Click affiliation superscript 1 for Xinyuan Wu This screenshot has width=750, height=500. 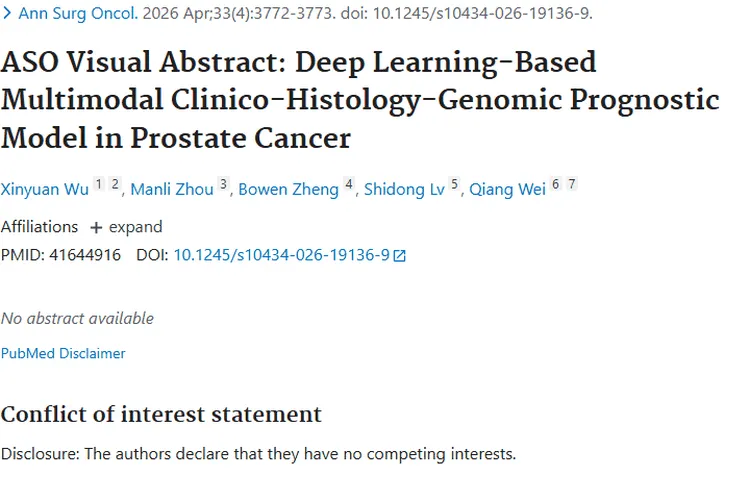tap(99, 184)
